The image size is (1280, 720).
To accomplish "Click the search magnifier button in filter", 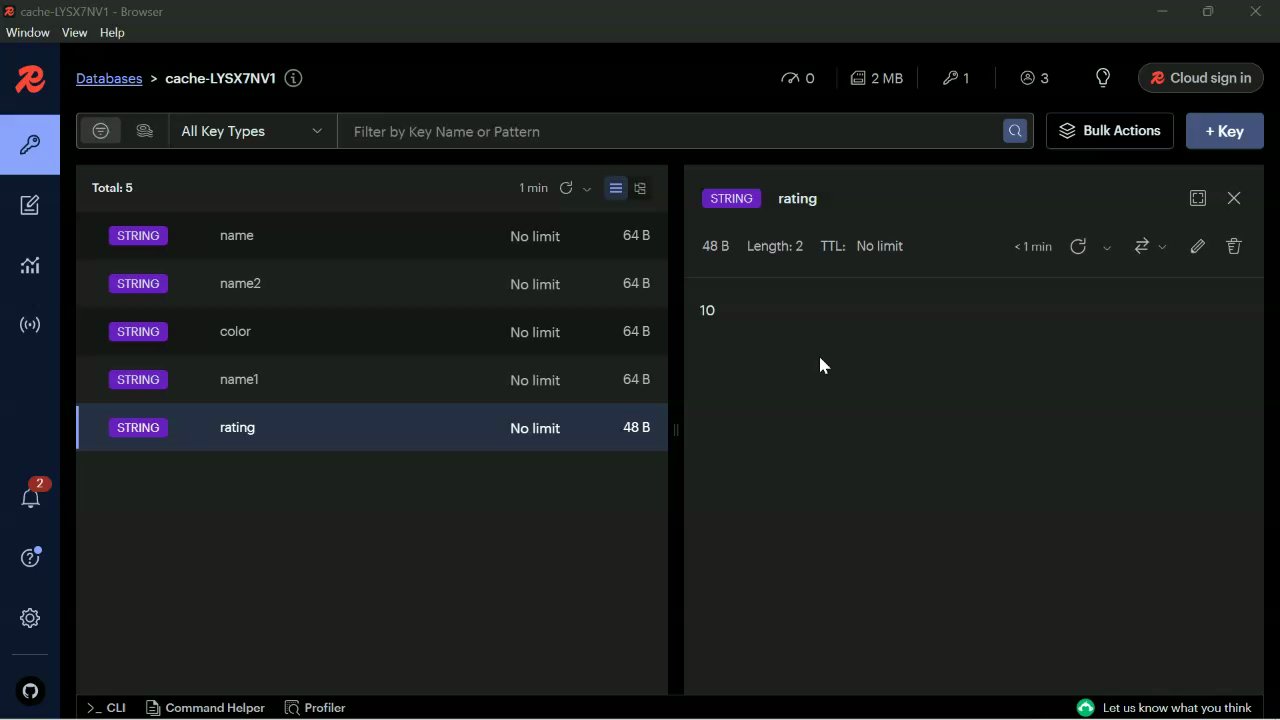I will tap(1015, 131).
